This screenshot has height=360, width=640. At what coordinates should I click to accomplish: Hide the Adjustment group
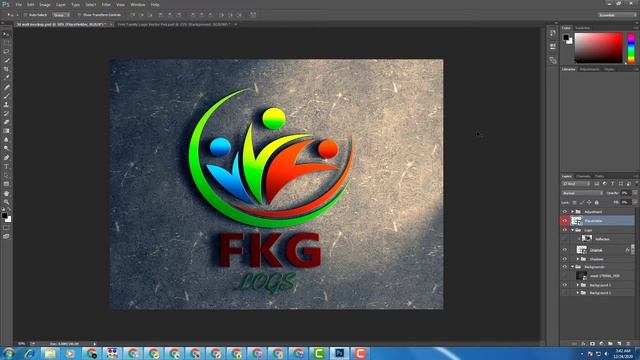click(x=565, y=212)
